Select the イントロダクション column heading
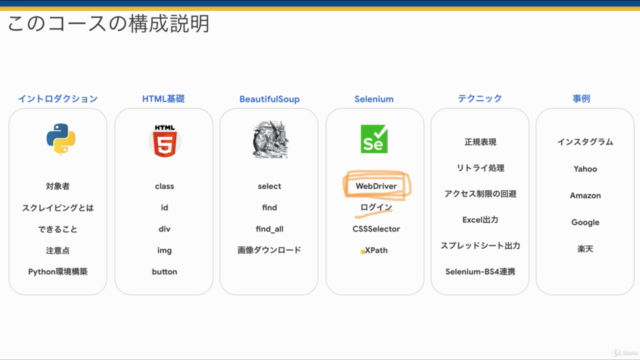The width and height of the screenshot is (640, 360). click(x=58, y=99)
